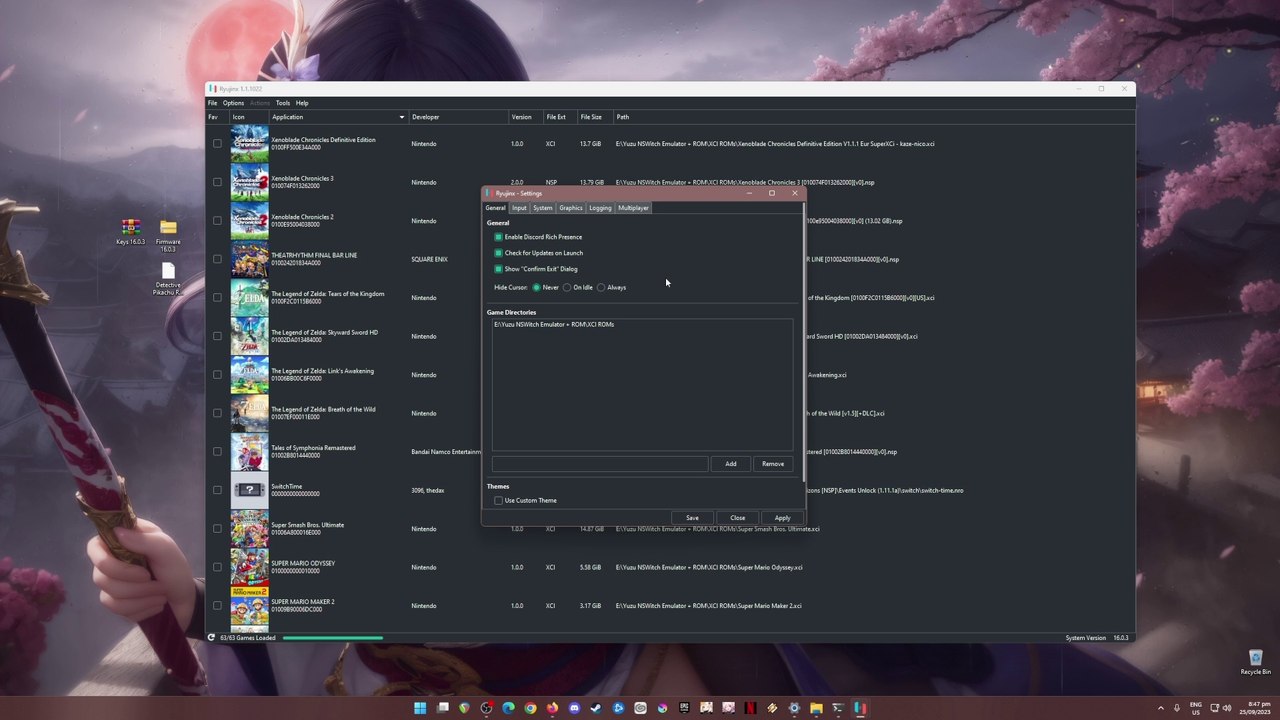1280x720 pixels.
Task: Select the Xenoblade Chronicles 3 cover icon
Action: coord(249,182)
